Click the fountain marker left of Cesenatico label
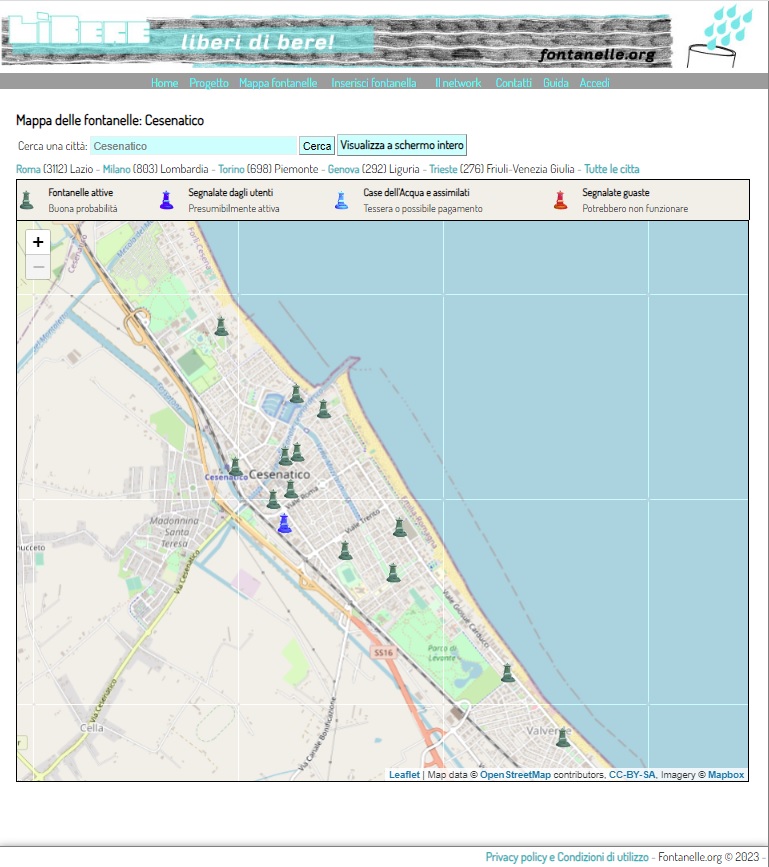The height and width of the screenshot is (867, 769). (x=235, y=467)
